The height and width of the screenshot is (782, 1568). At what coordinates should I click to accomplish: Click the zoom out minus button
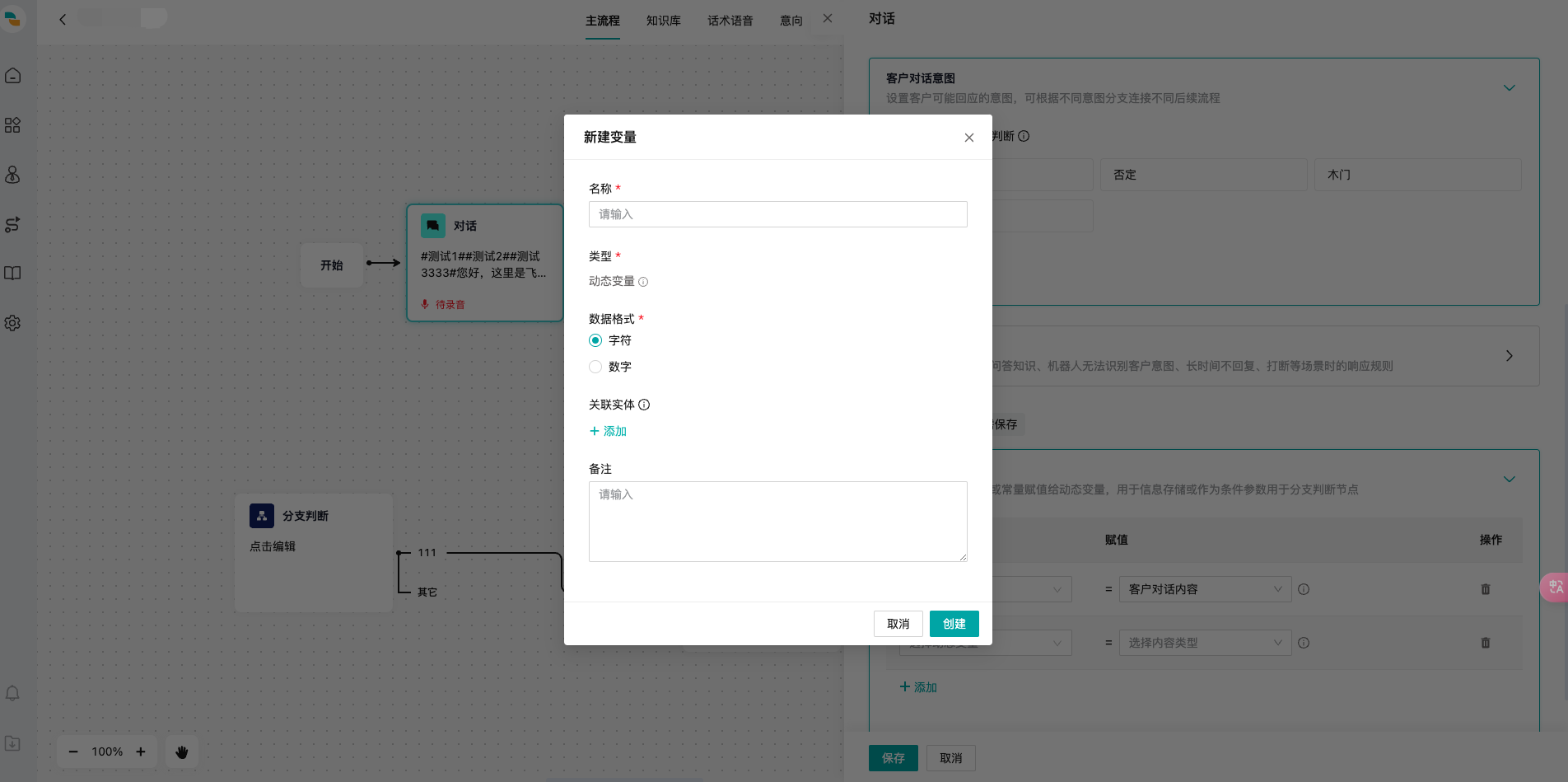73,752
